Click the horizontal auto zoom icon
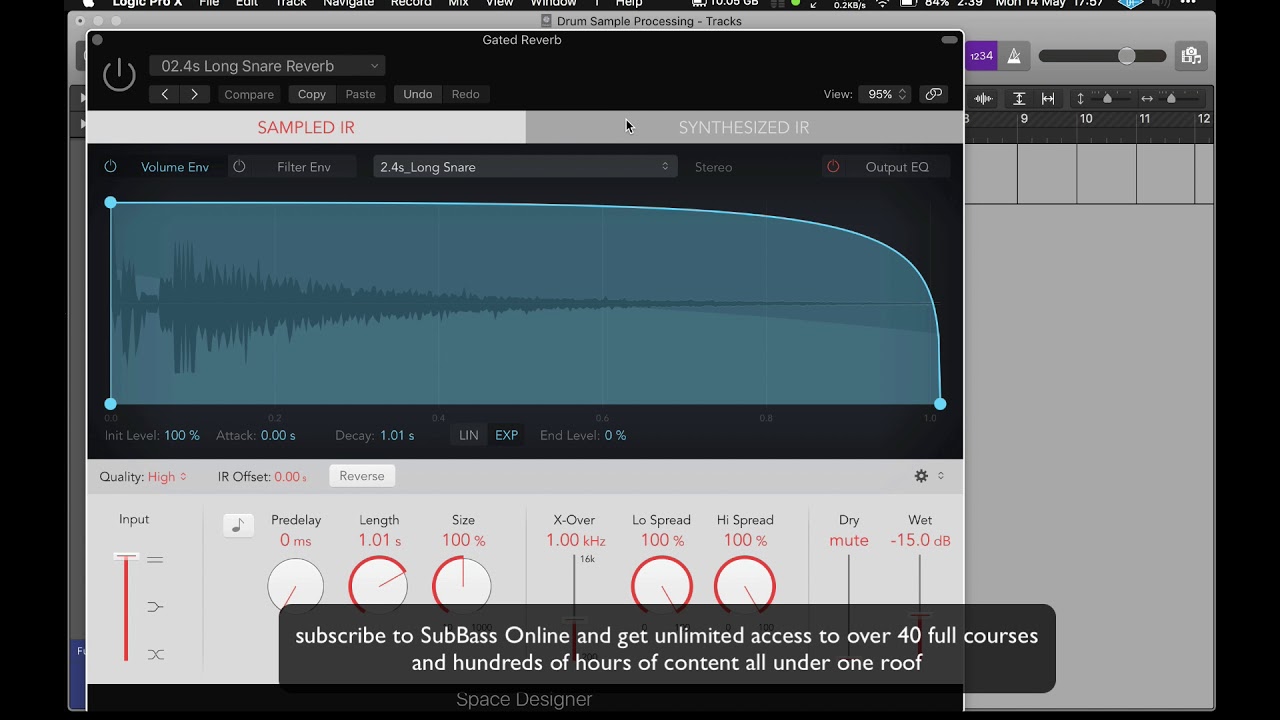The image size is (1280, 720). [x=1048, y=98]
